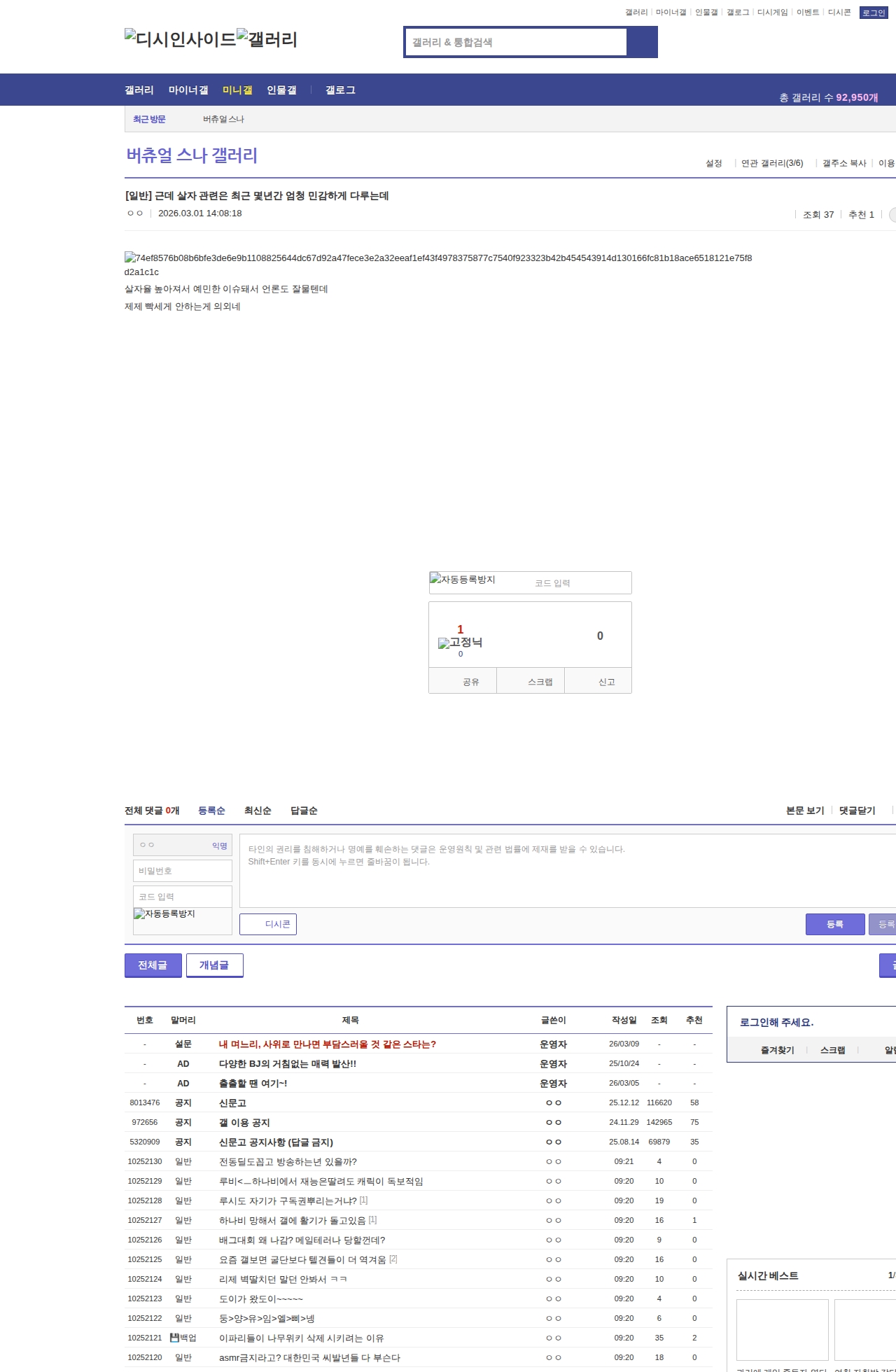Click the 백업 floppy disk icon in post list
Viewport: 896px width, 1372px height.
click(x=174, y=1338)
